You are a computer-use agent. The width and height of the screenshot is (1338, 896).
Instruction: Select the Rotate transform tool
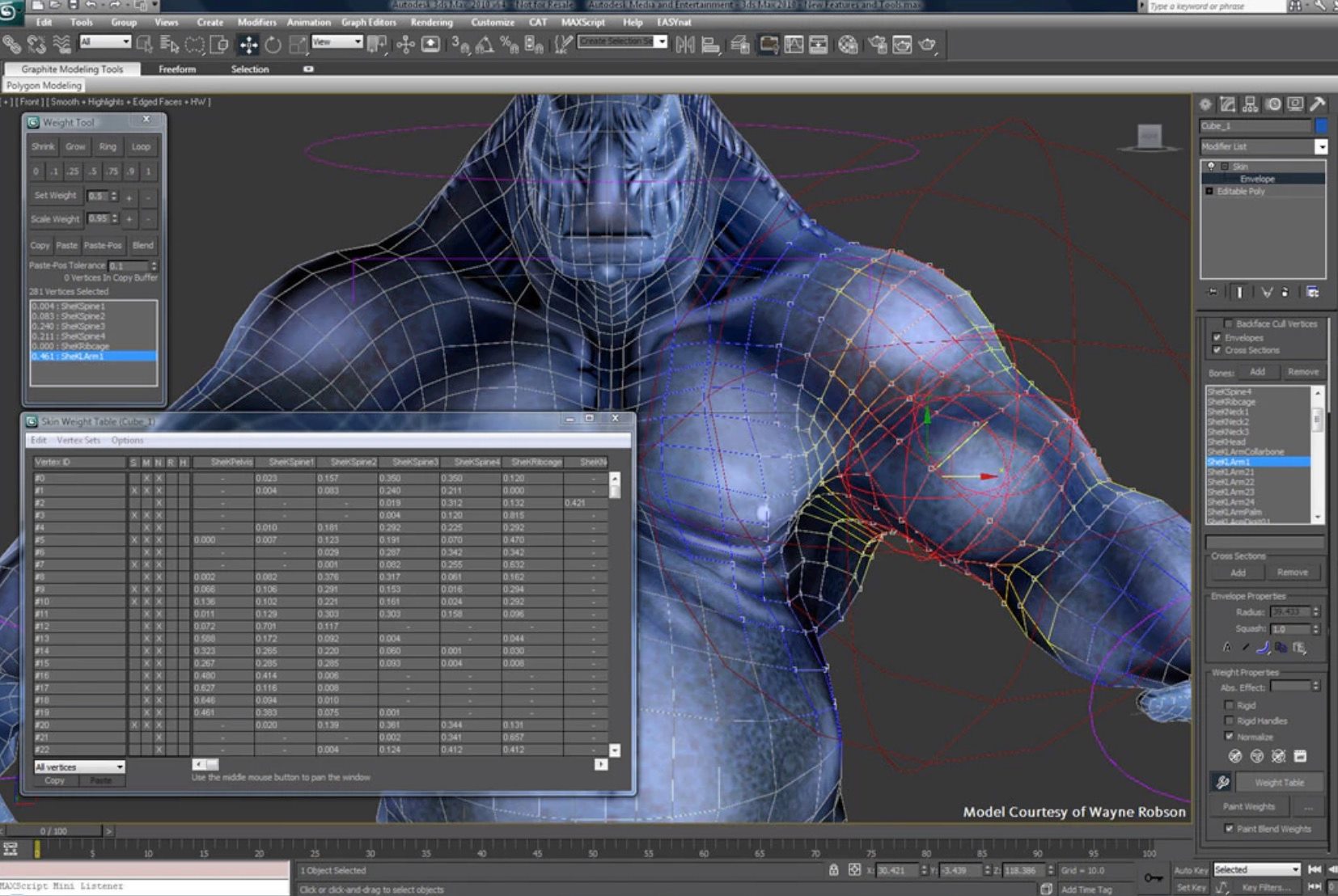click(x=273, y=45)
